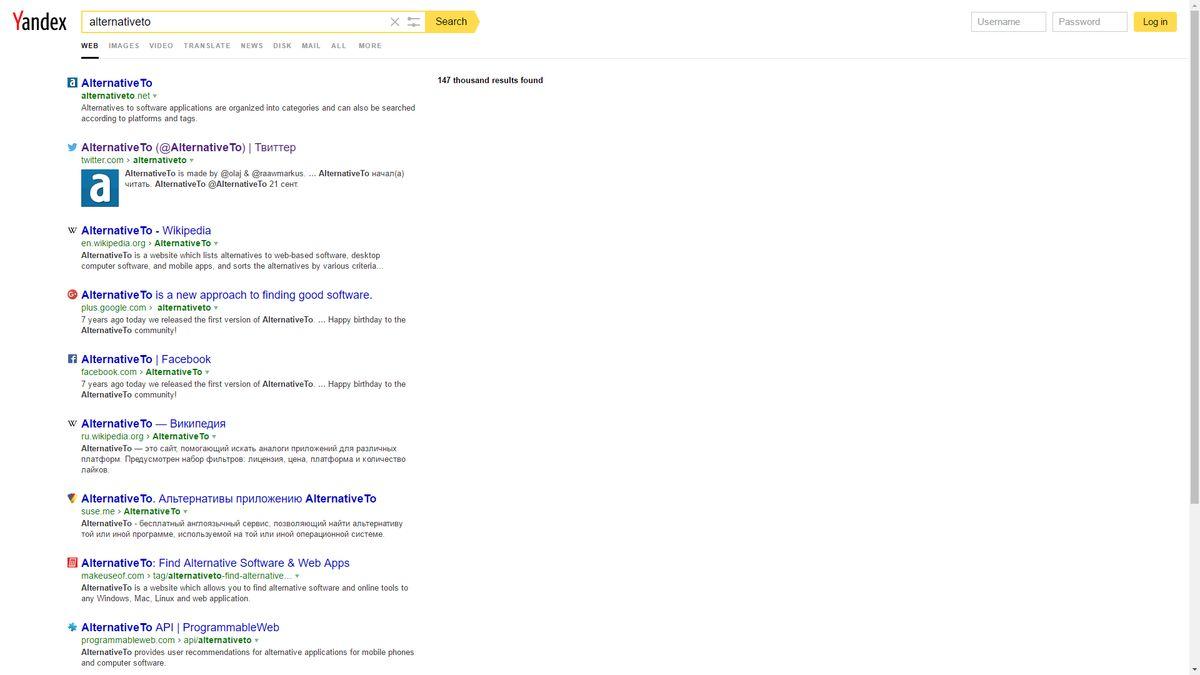
Task: Click into the search query box
Action: click(235, 22)
